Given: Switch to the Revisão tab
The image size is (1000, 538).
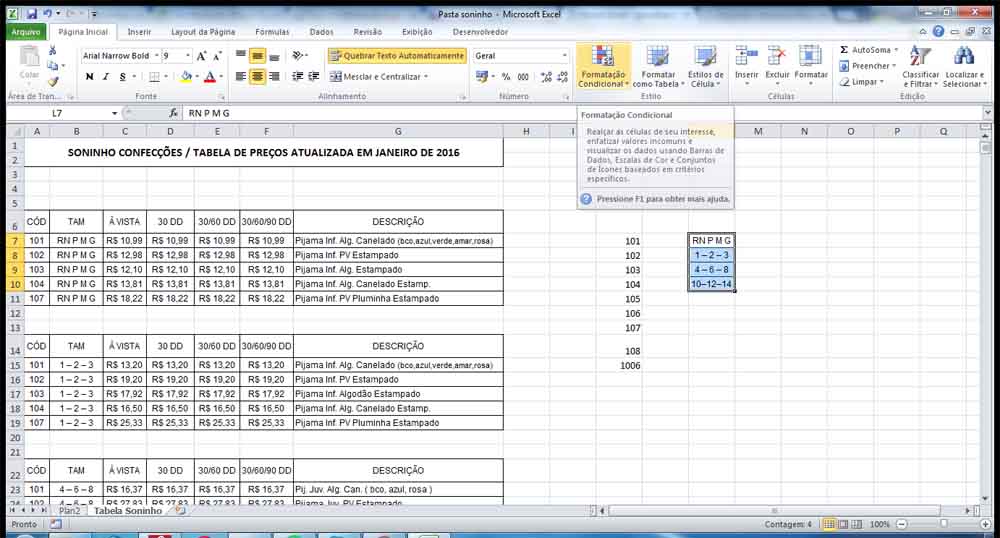Looking at the screenshot, I should (367, 32).
